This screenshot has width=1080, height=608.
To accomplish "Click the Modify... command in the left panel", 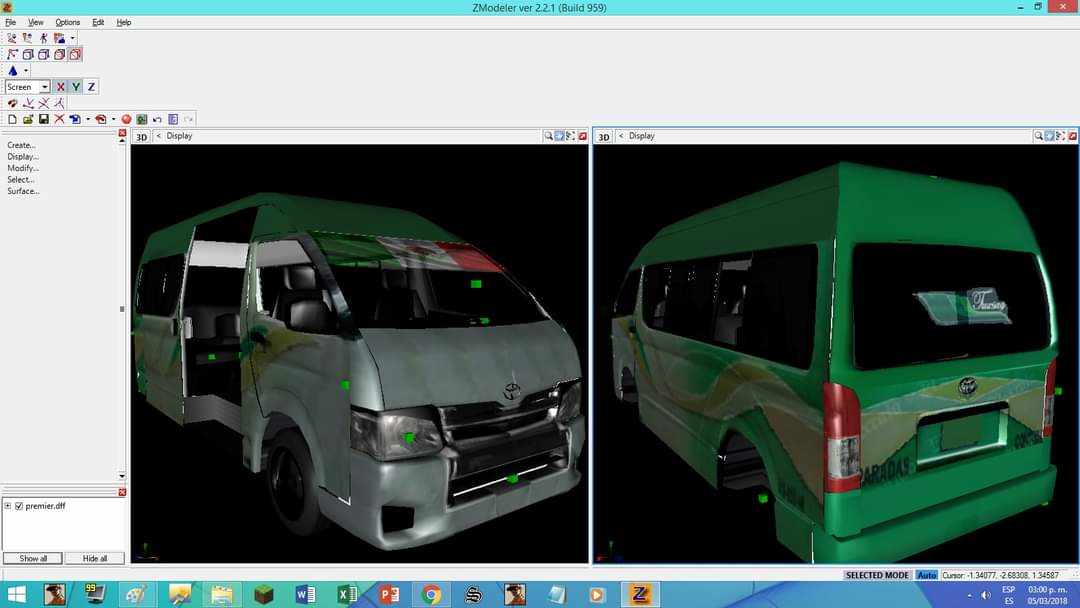I will pyautogui.click(x=22, y=168).
